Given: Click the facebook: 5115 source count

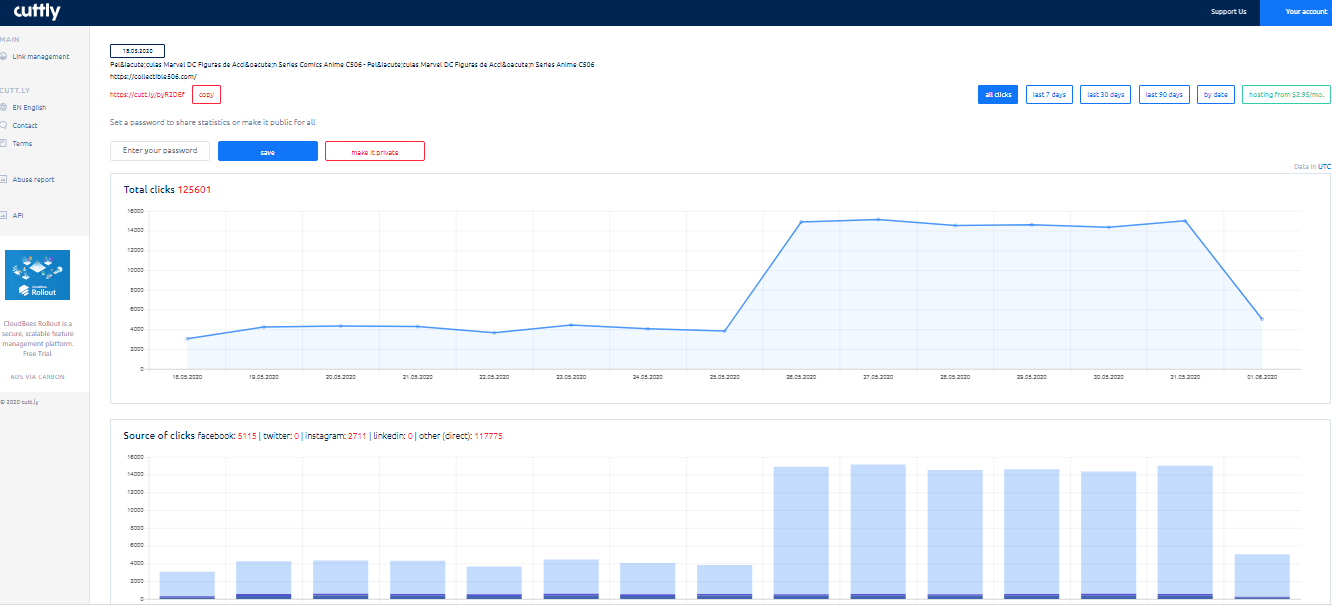Looking at the screenshot, I should pyautogui.click(x=226, y=436).
